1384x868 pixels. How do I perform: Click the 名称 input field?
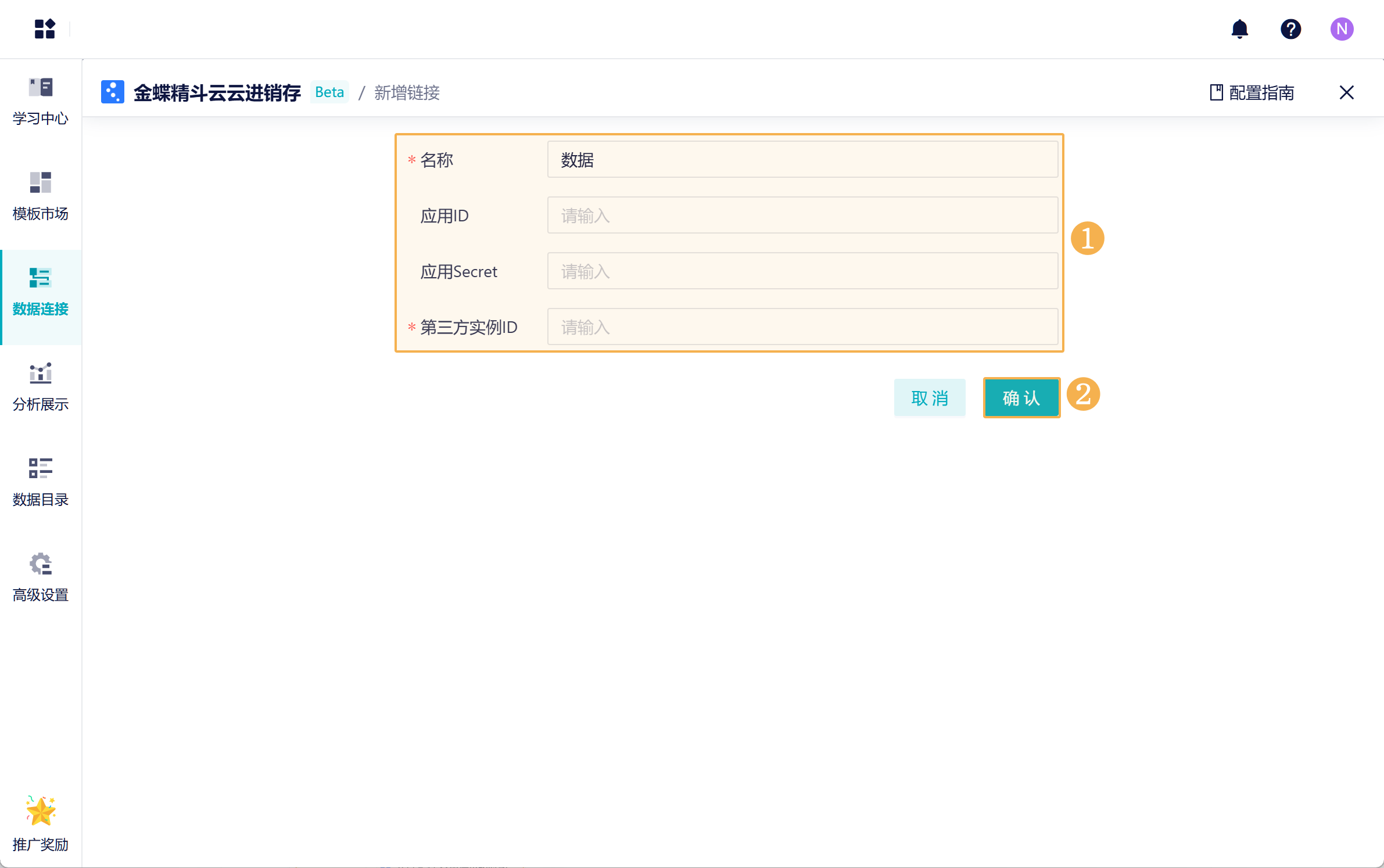point(802,160)
